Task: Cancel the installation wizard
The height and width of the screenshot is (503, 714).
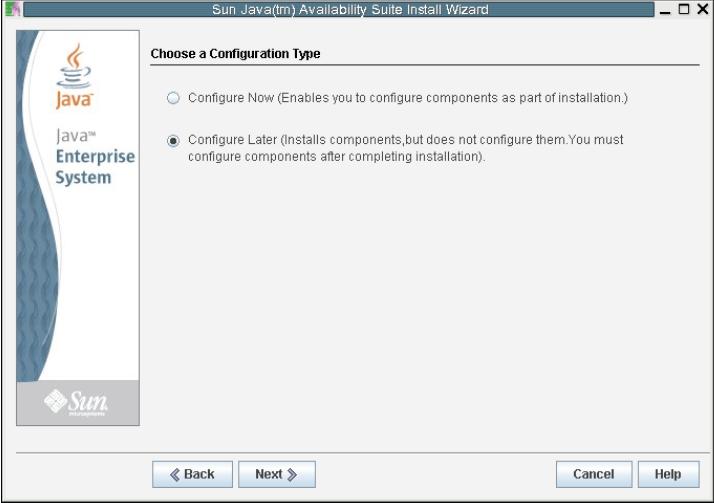Action: click(x=594, y=474)
